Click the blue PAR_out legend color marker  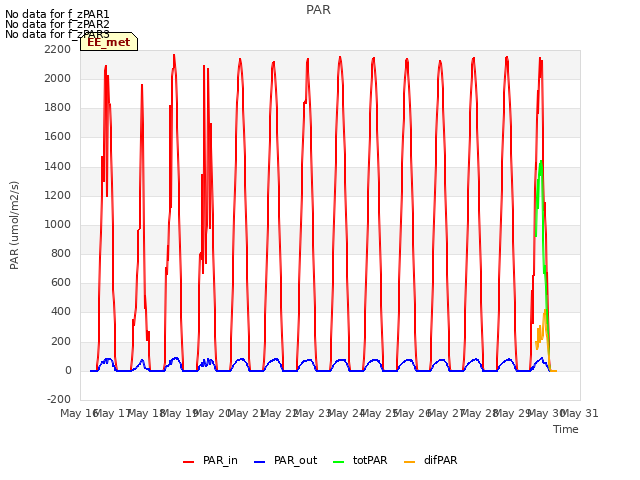coord(260,462)
